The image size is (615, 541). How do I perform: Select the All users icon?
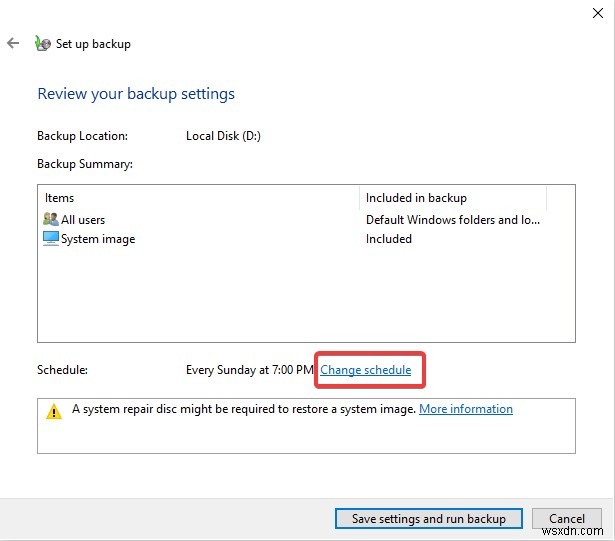coord(51,219)
